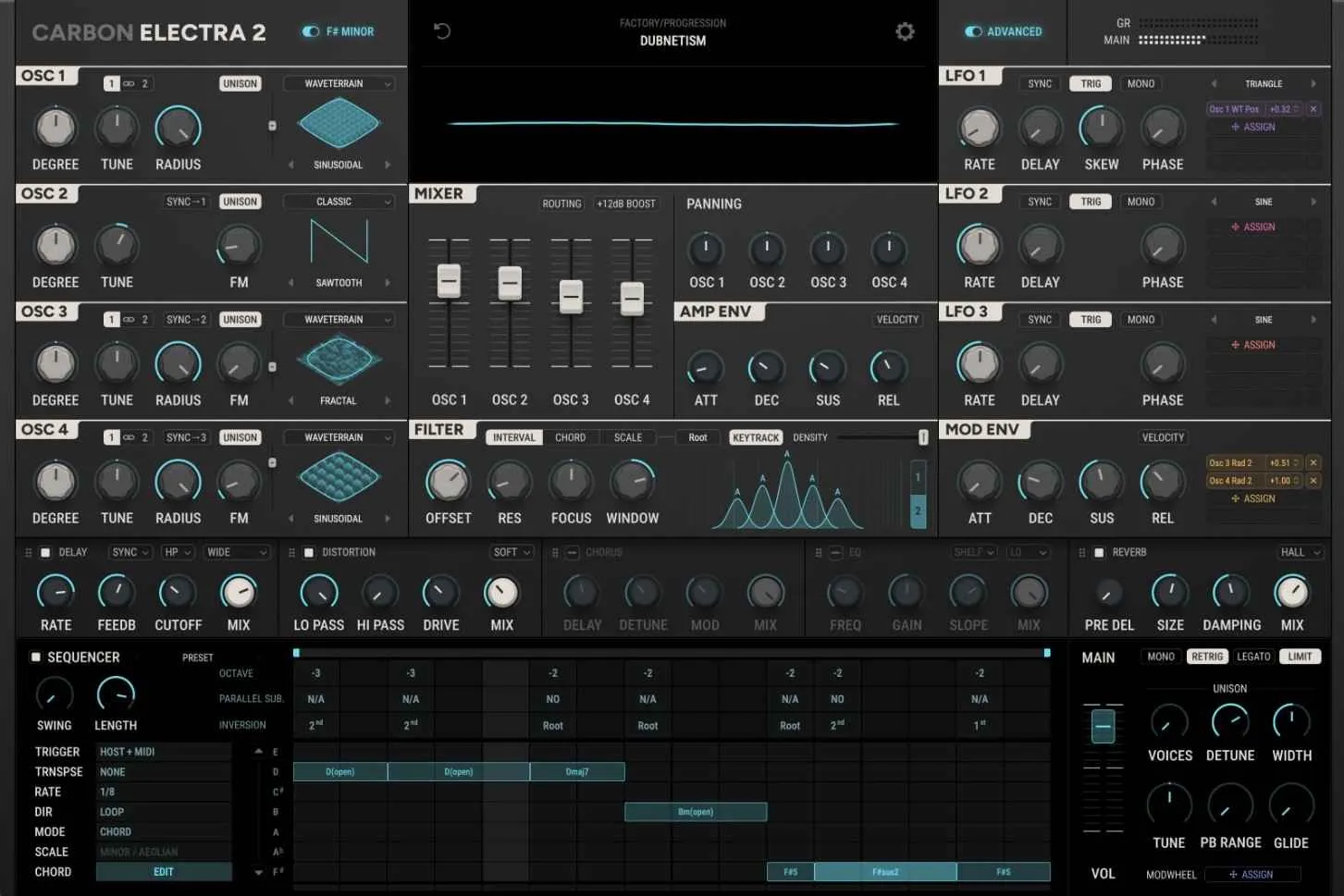1344x896 pixels.
Task: Enable the DELAY effect checkbox
Action: (45, 553)
